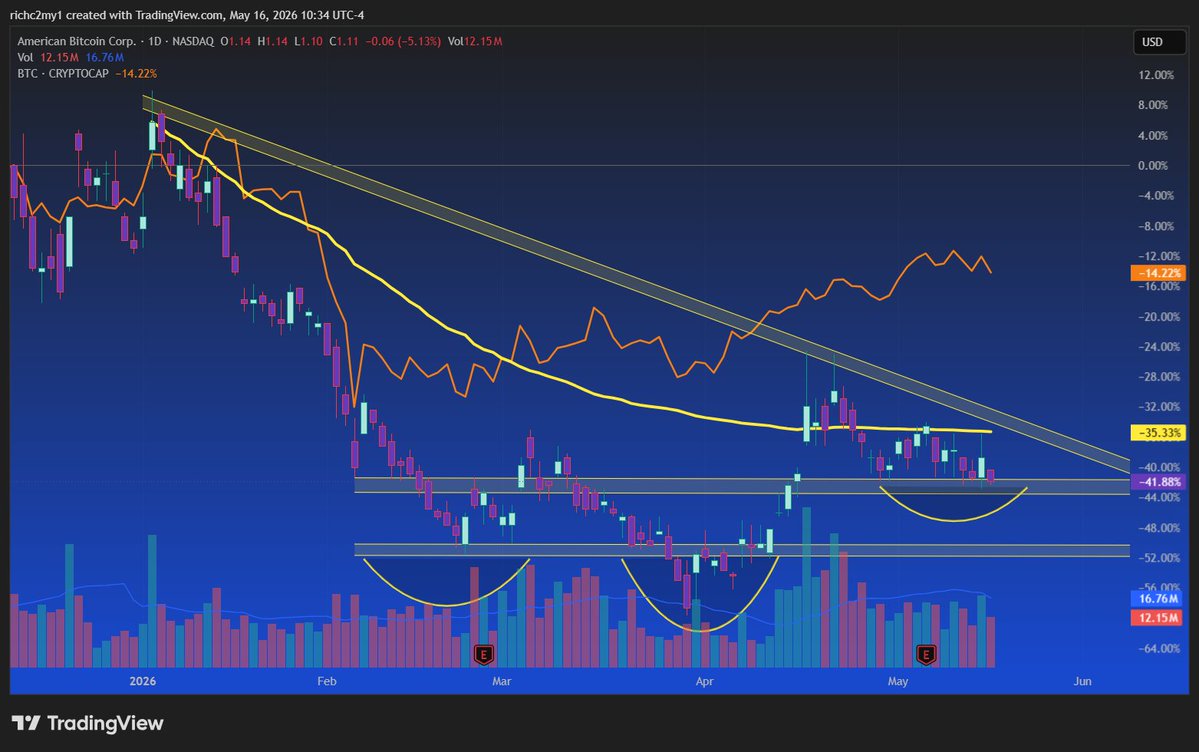This screenshot has width=1199, height=752.
Task: Click the 1D interval label
Action: [154, 41]
